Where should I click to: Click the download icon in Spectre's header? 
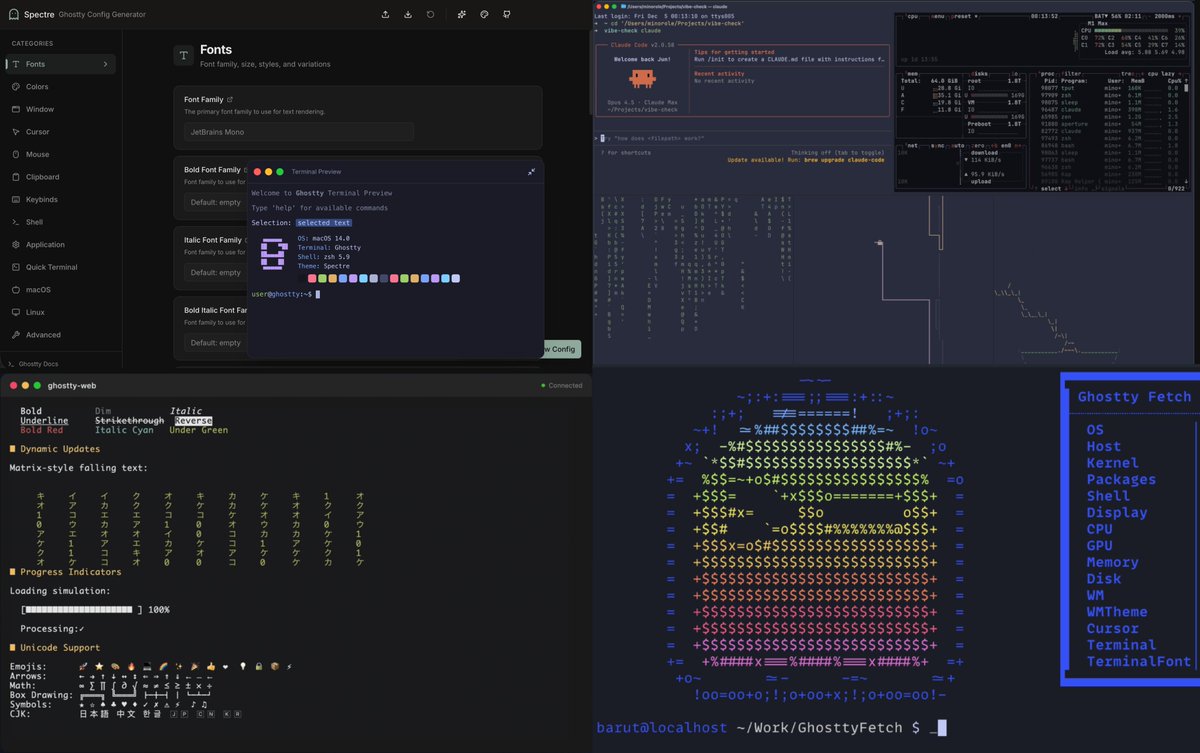tap(408, 15)
